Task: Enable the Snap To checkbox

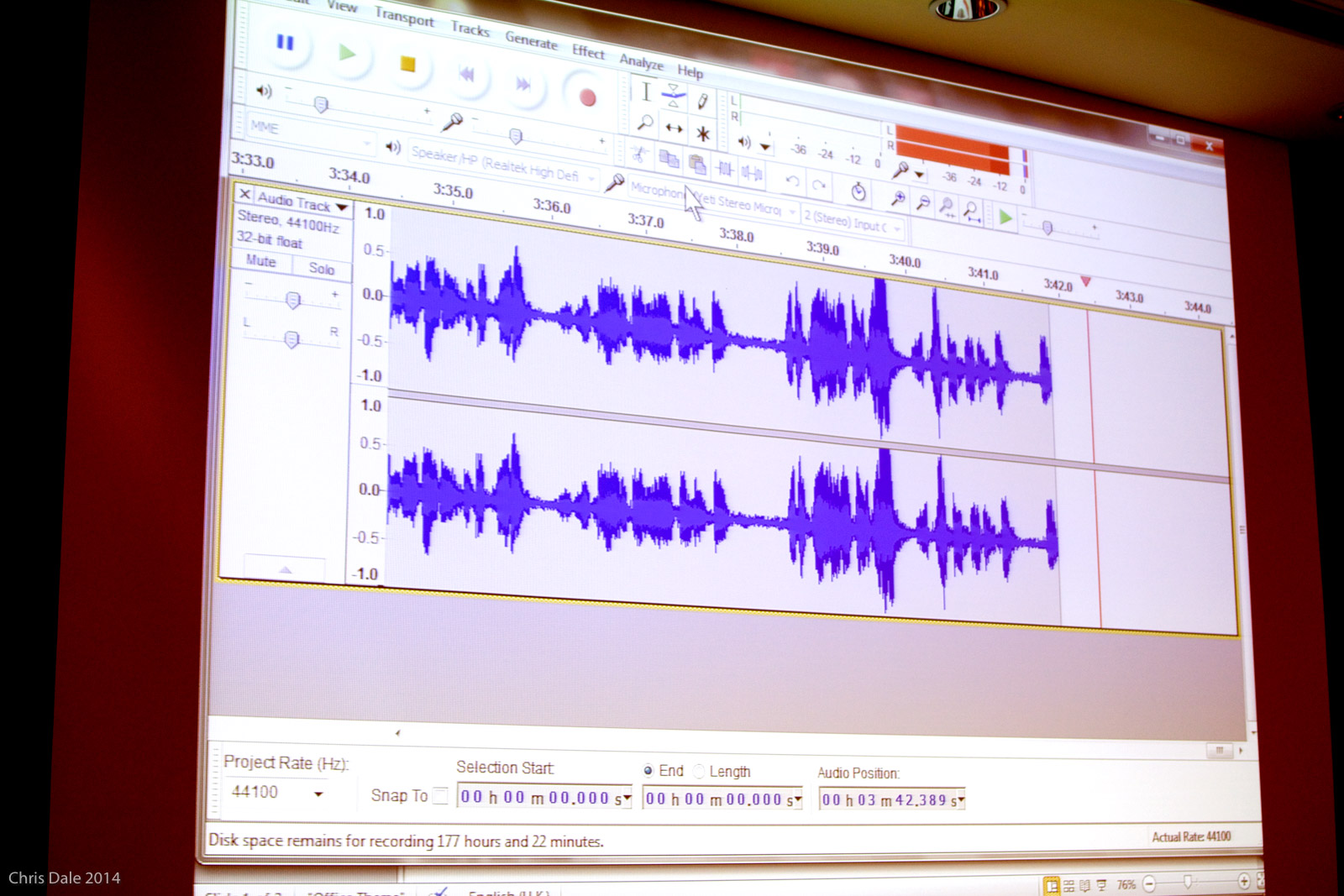Action: [440, 796]
